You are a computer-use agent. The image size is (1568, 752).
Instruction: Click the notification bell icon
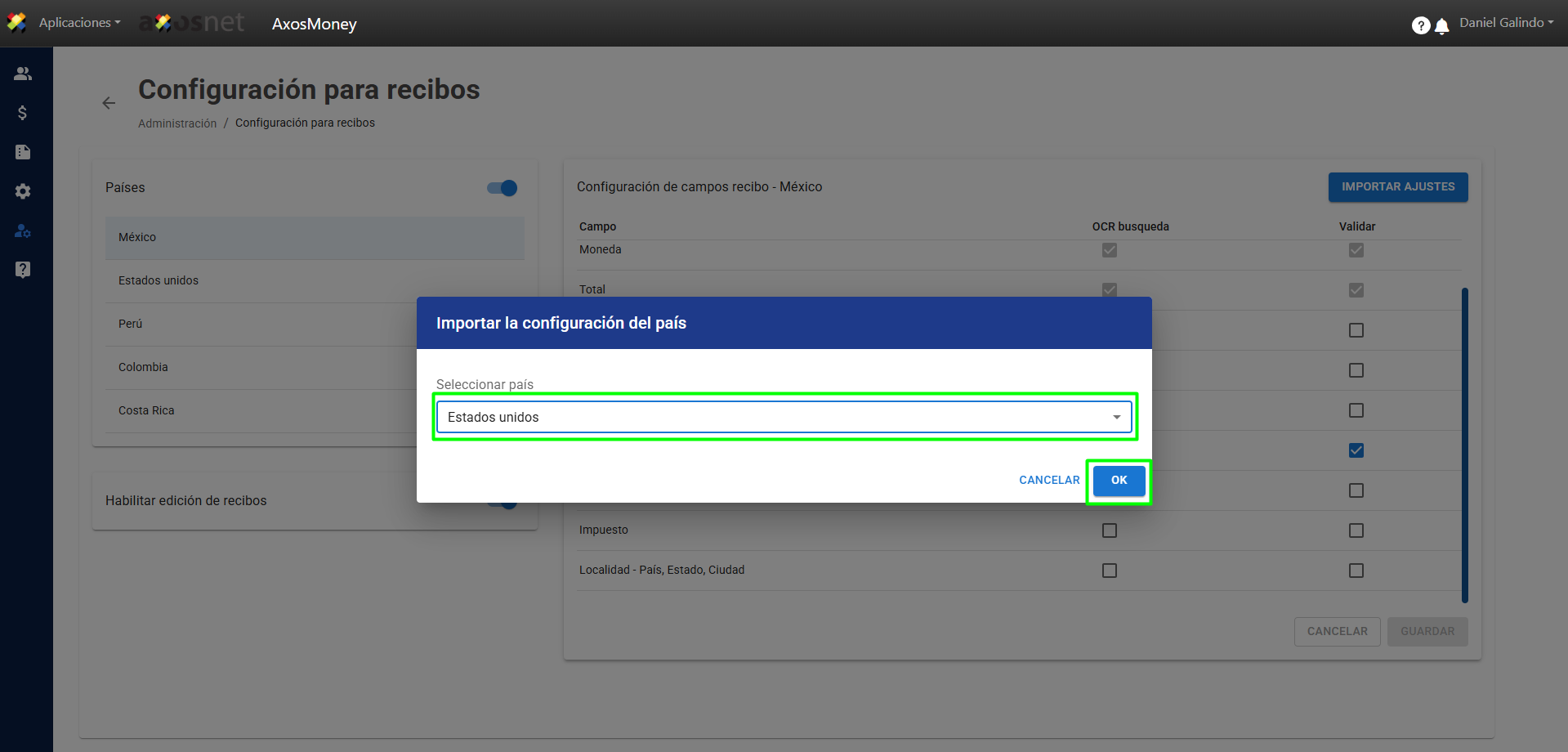[1442, 26]
